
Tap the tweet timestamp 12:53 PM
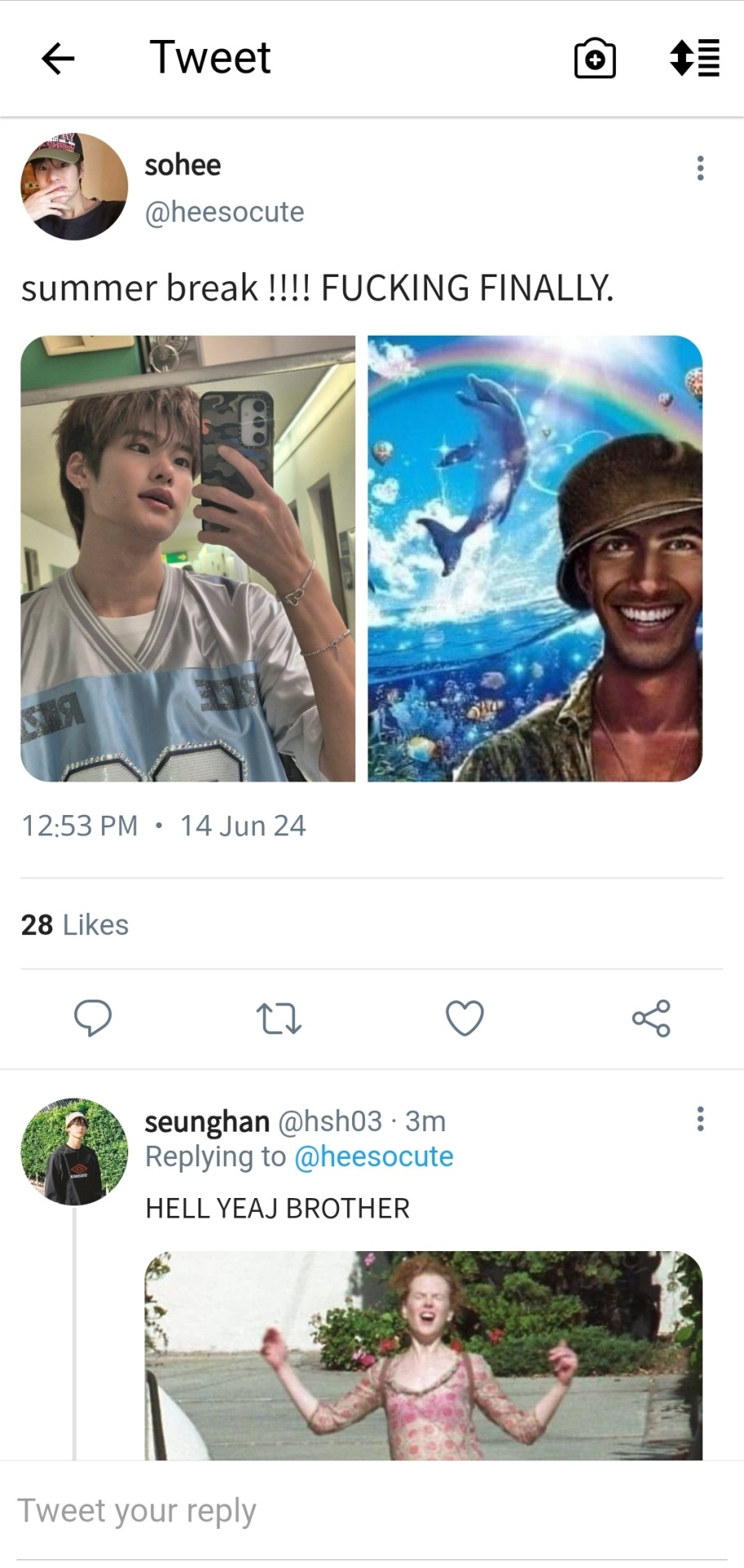[80, 826]
